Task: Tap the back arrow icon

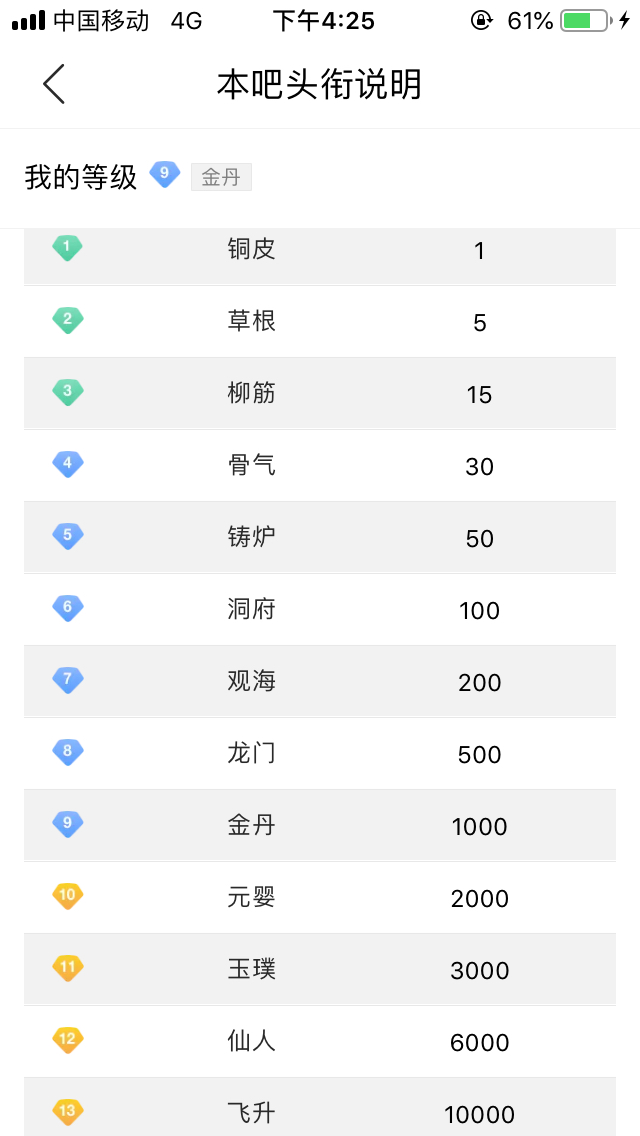Action: tap(54, 84)
